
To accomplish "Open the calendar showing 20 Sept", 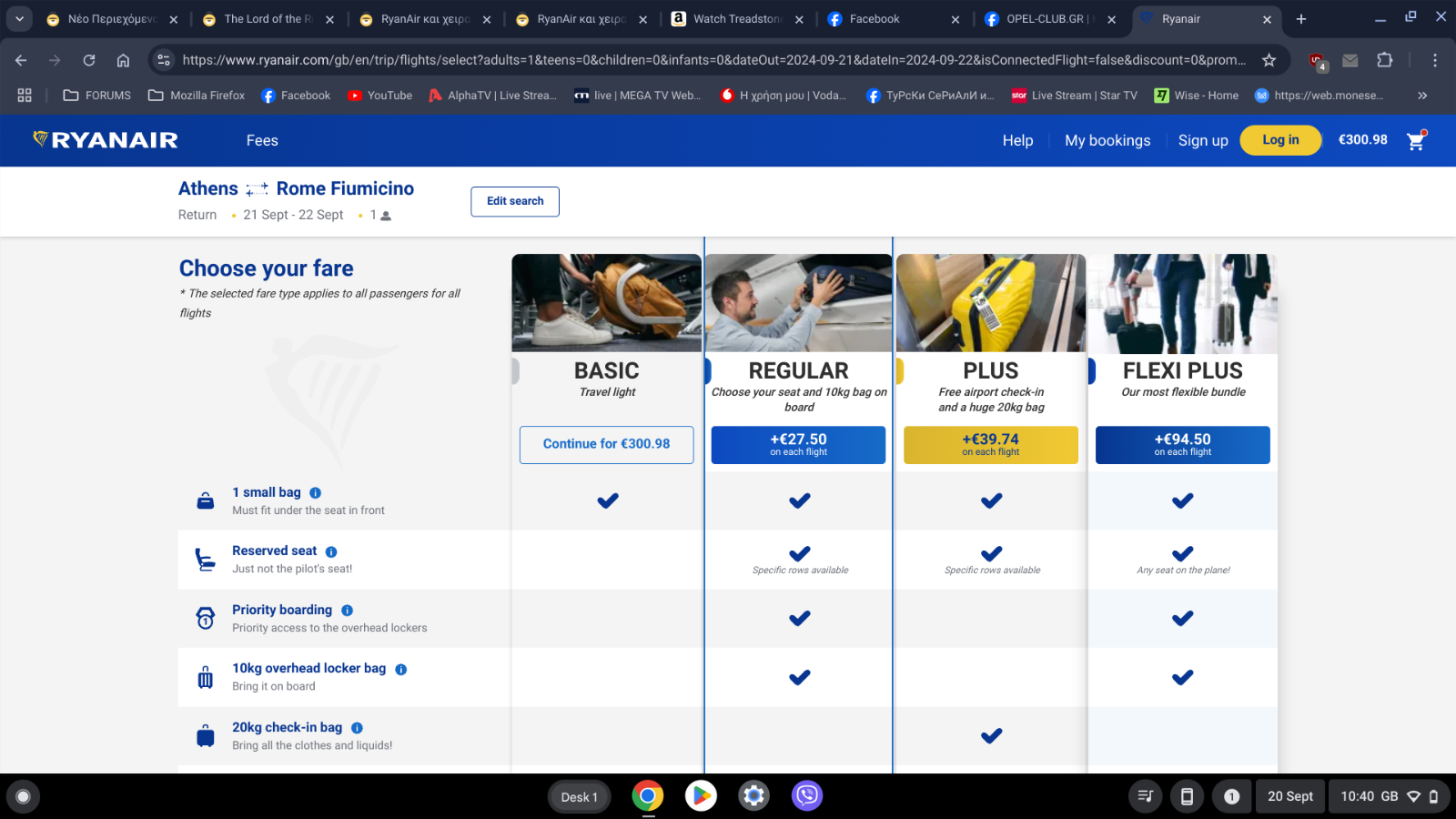I will (x=1290, y=796).
